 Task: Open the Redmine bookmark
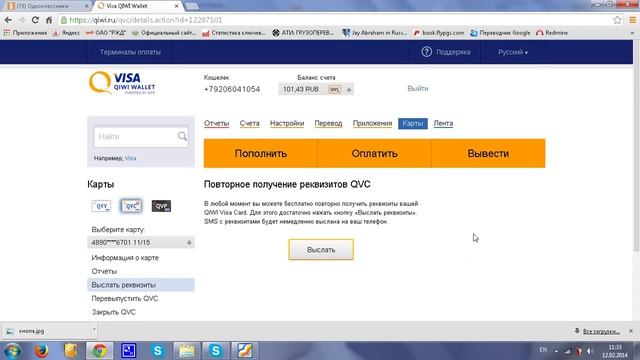coord(552,33)
